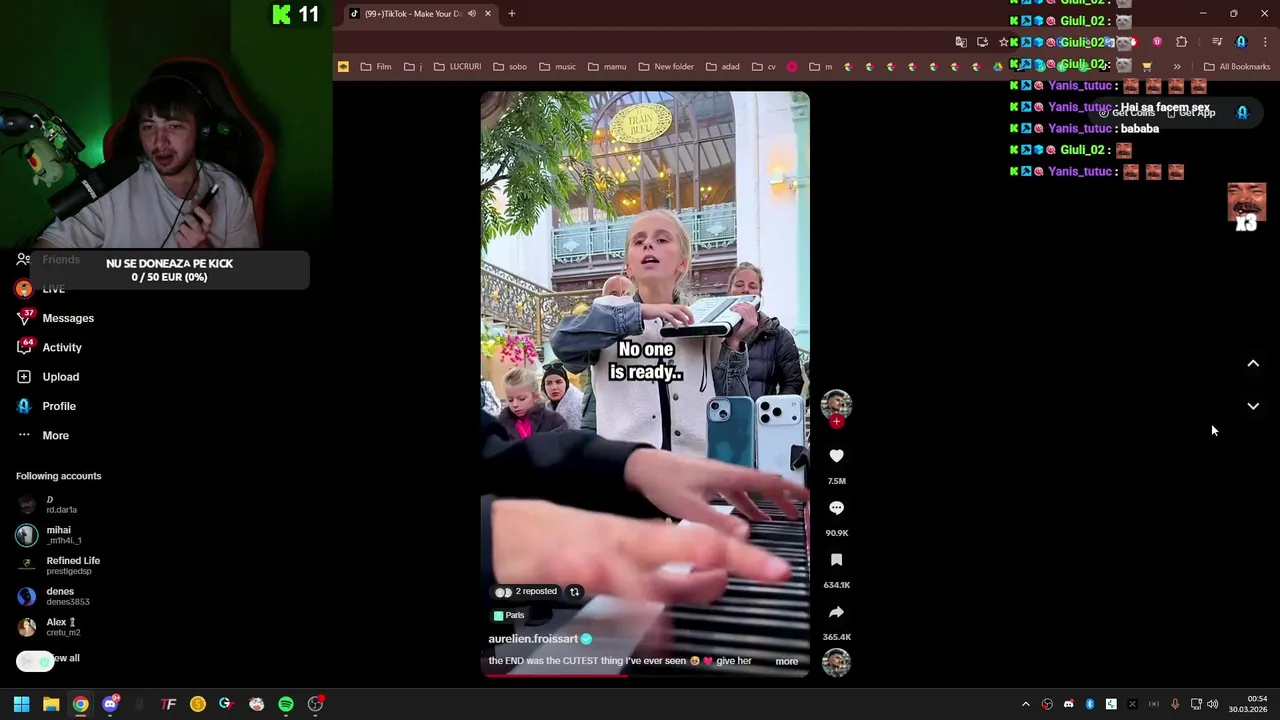The image size is (1280, 720).
Task: Close the TikTok browser tab
Action: tap(488, 13)
